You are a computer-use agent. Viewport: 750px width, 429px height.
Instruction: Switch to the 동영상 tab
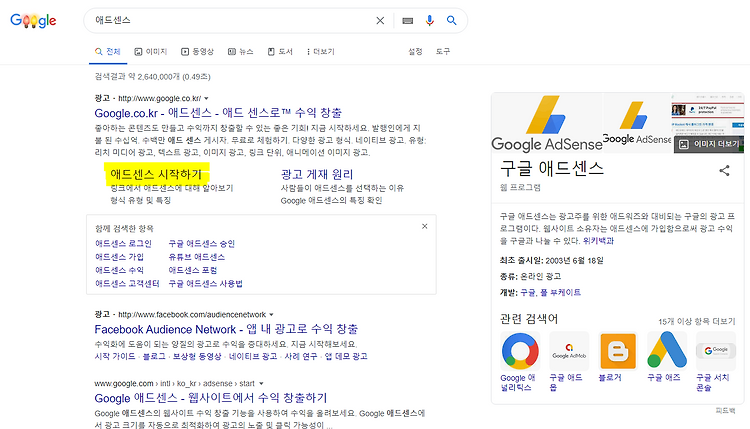click(198, 52)
